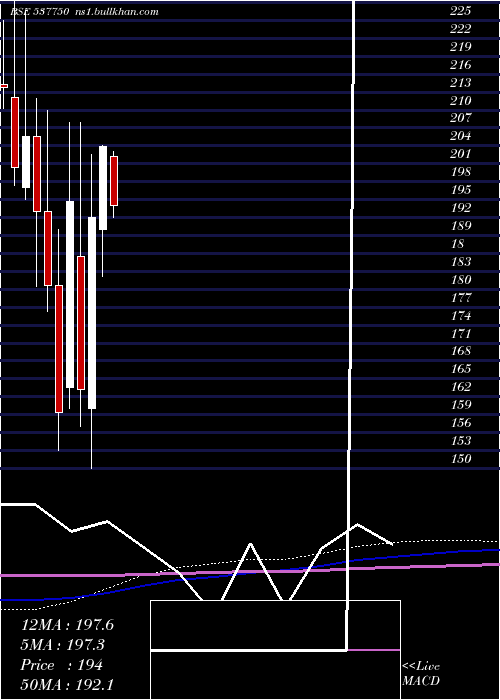Click the Price : 194 value
The width and height of the screenshot is (500, 700).
62,665
